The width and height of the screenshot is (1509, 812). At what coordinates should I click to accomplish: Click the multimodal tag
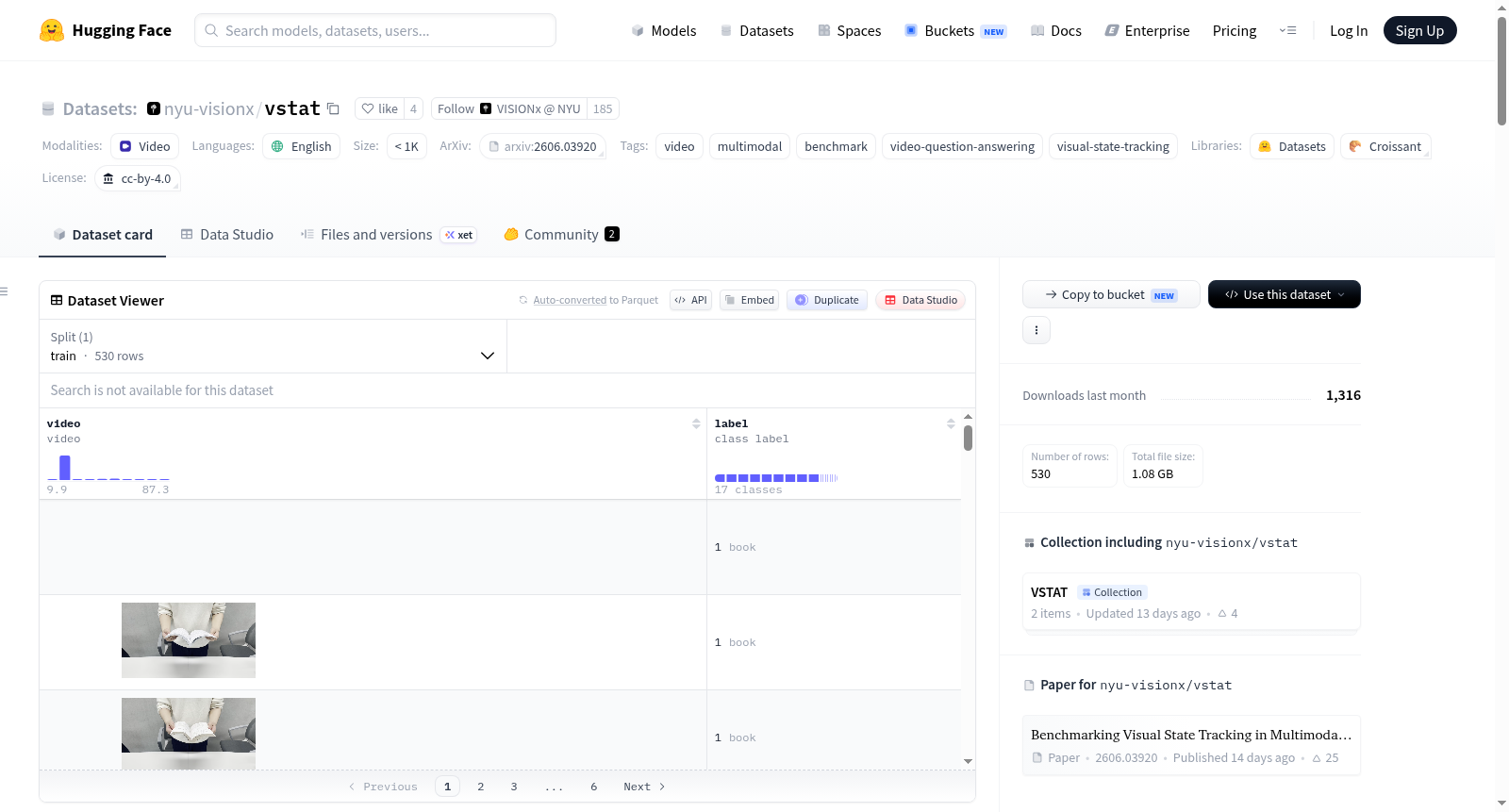click(750, 146)
